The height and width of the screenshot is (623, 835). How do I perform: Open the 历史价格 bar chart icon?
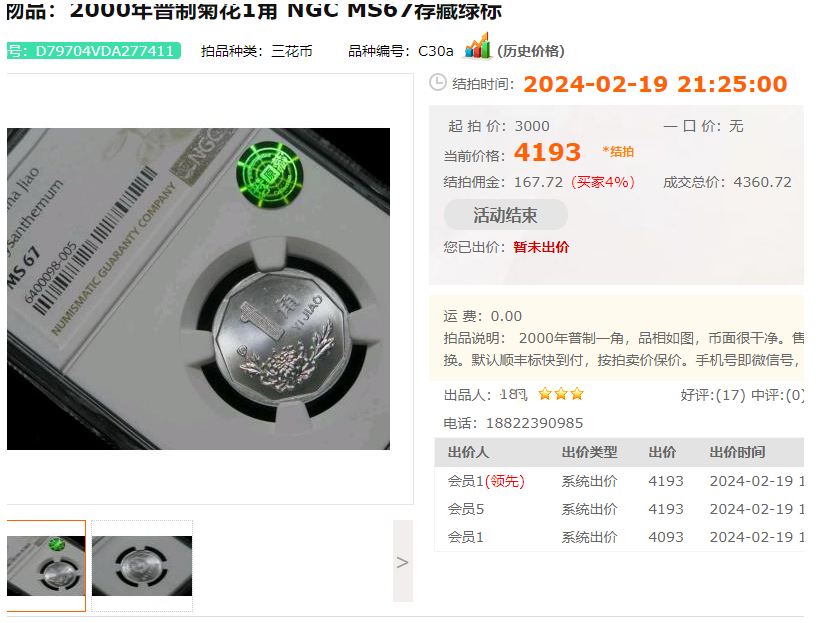click(x=478, y=46)
